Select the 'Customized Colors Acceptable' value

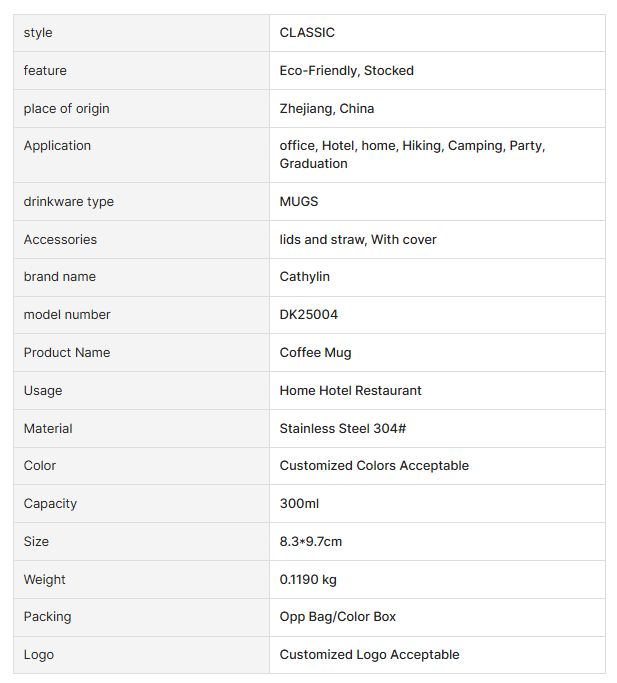pyautogui.click(x=374, y=466)
